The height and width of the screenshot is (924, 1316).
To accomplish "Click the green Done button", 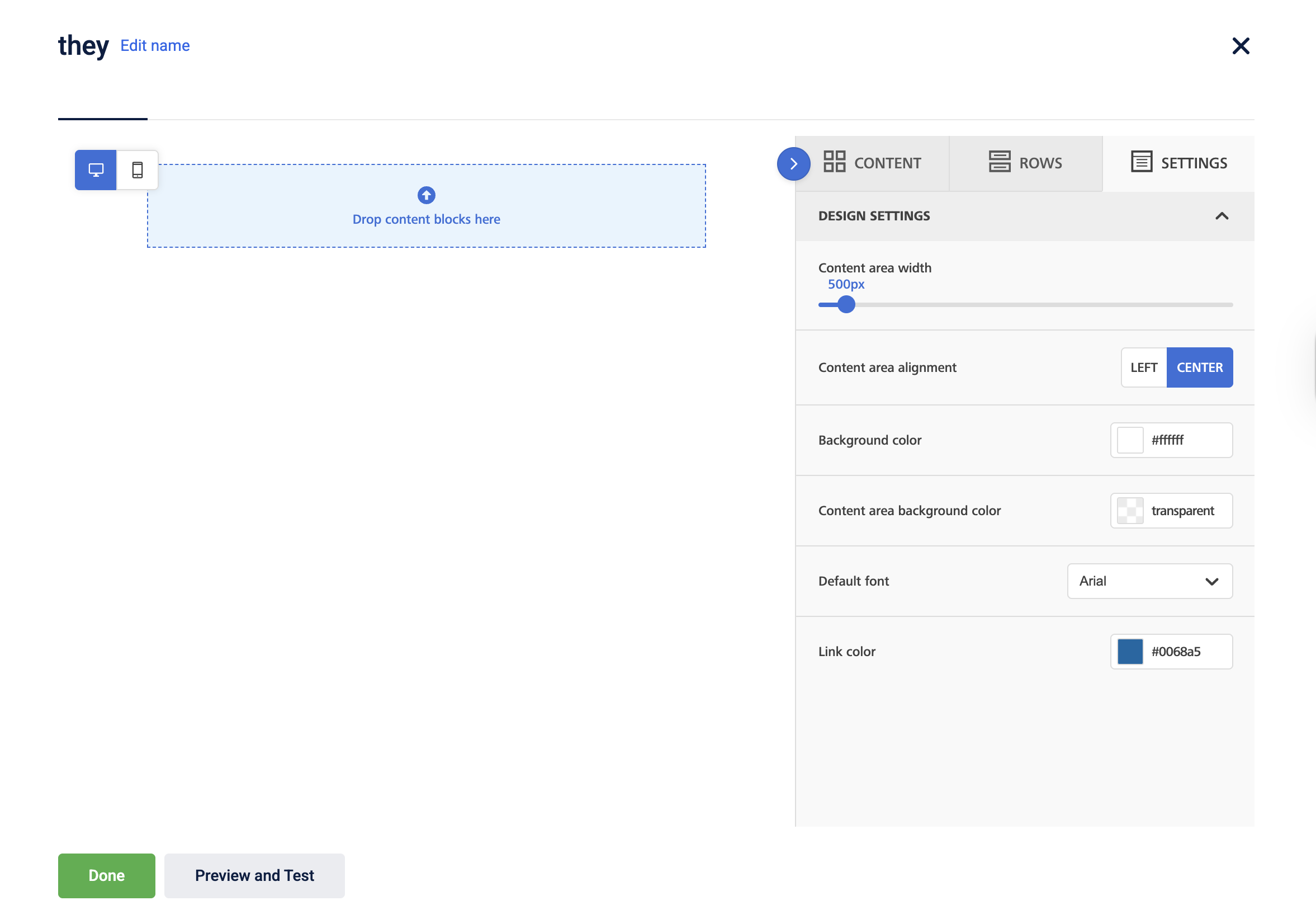I will coord(107,875).
